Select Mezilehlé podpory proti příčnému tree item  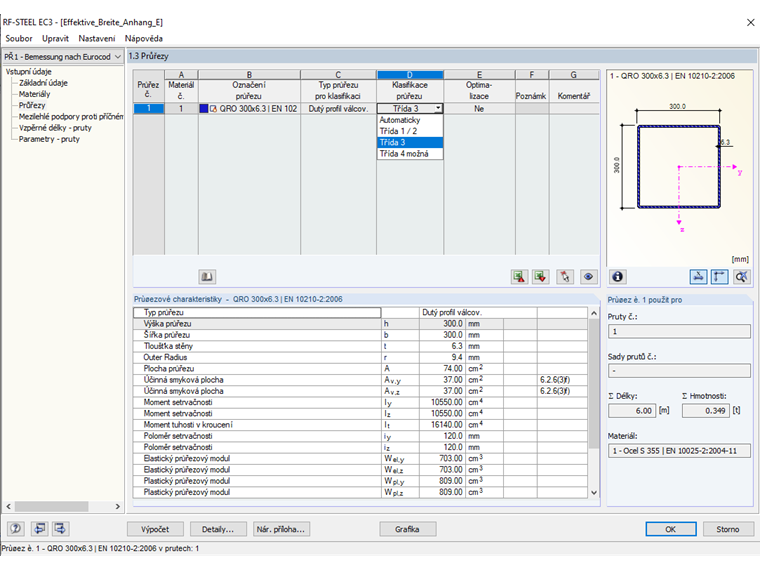[71, 116]
